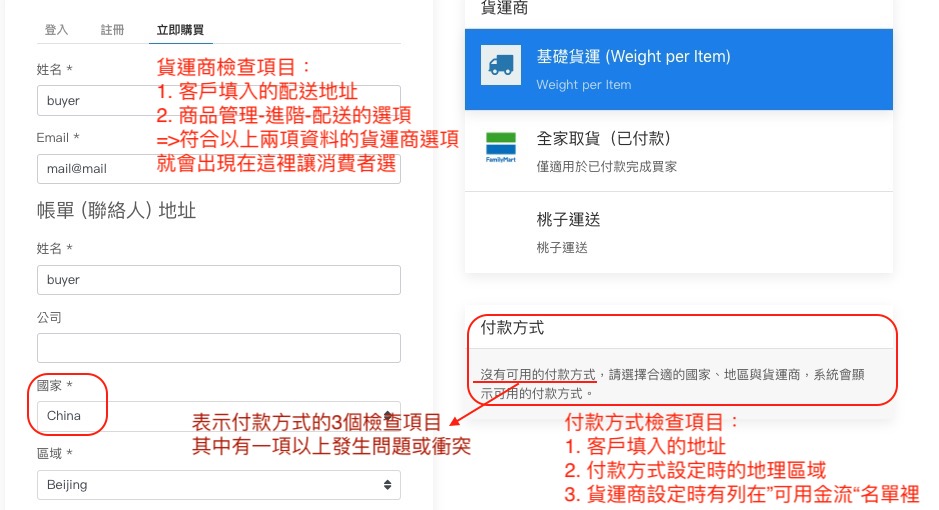Select 桃子運送 shipping option

pyautogui.click(x=678, y=233)
